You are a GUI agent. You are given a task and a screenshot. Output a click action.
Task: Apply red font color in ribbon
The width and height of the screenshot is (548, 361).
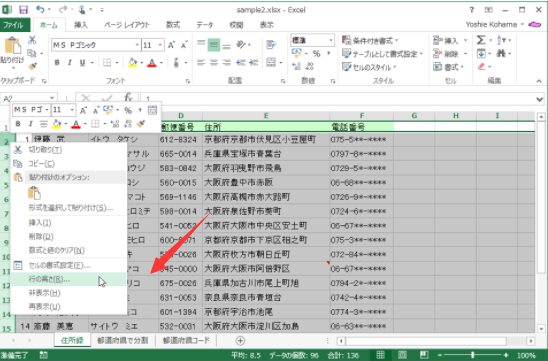pyautogui.click(x=152, y=63)
